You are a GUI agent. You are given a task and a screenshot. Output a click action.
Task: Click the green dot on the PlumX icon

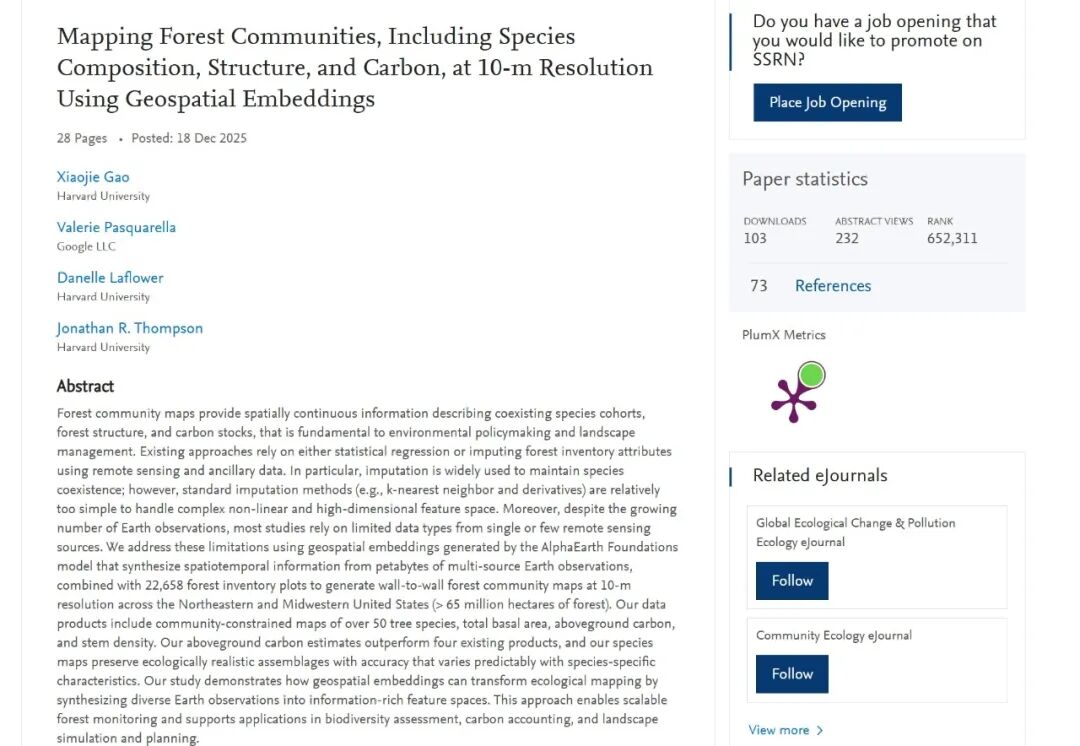[x=812, y=375]
